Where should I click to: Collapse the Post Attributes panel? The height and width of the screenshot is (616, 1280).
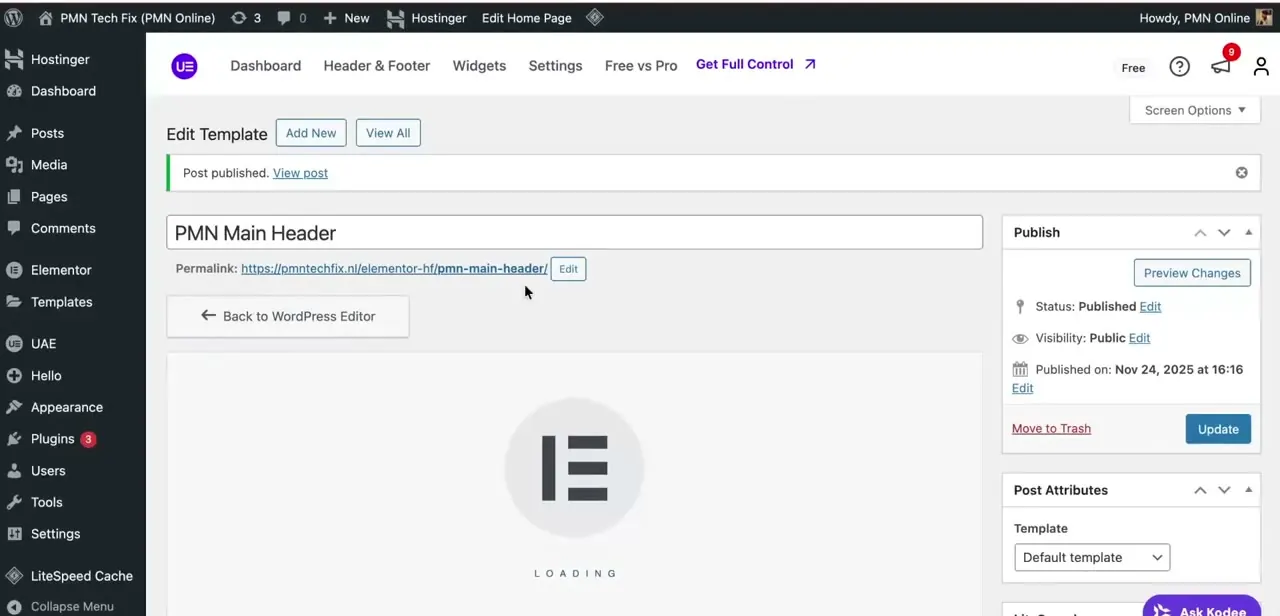pos(1248,490)
